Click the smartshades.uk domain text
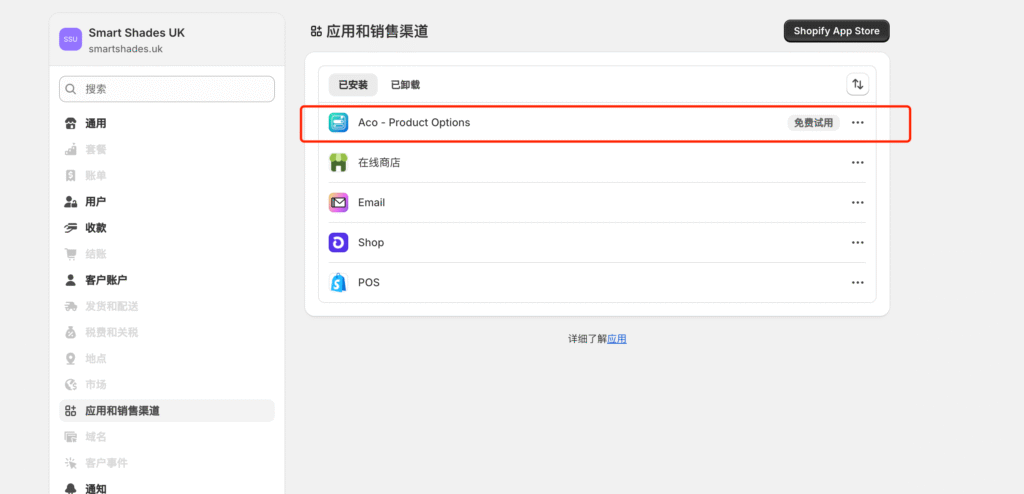Viewport: 1024px width, 494px height. pos(125,49)
